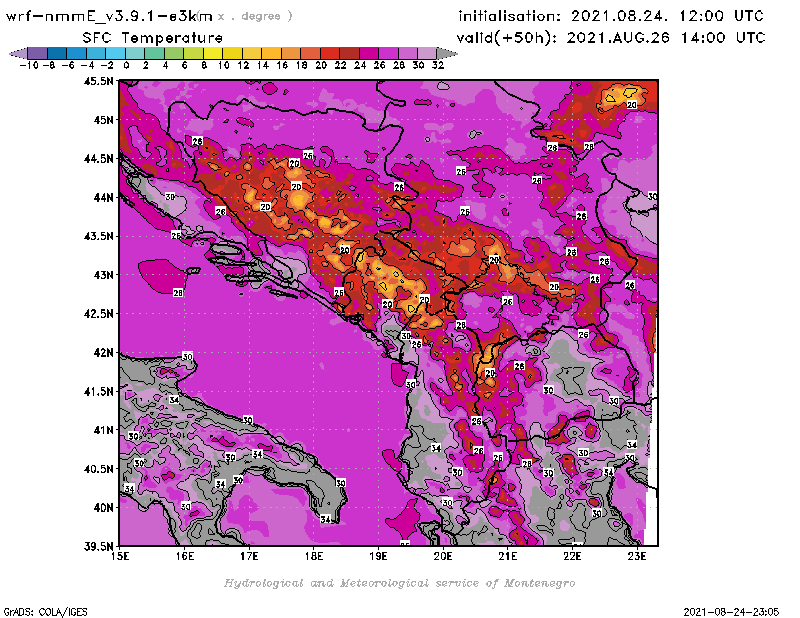Click the '32' value under the legend
This screenshot has height=618, width=800.
(438, 65)
